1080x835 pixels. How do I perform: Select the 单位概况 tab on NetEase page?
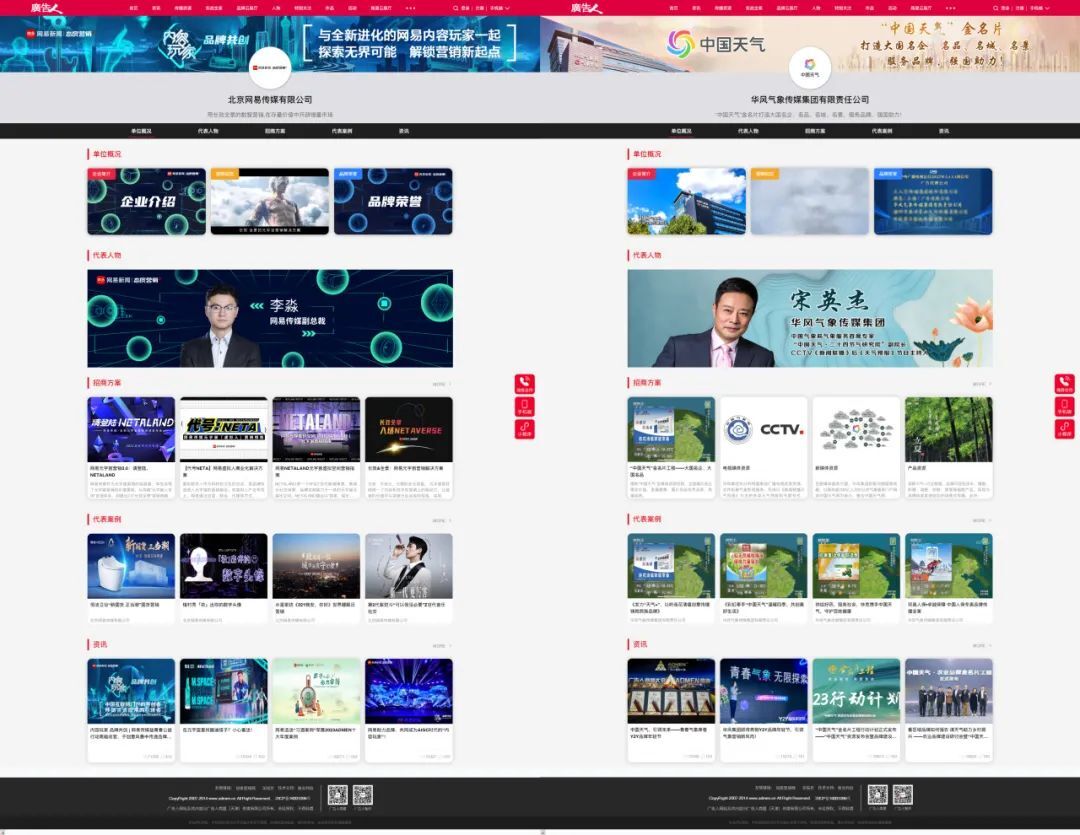coord(141,131)
